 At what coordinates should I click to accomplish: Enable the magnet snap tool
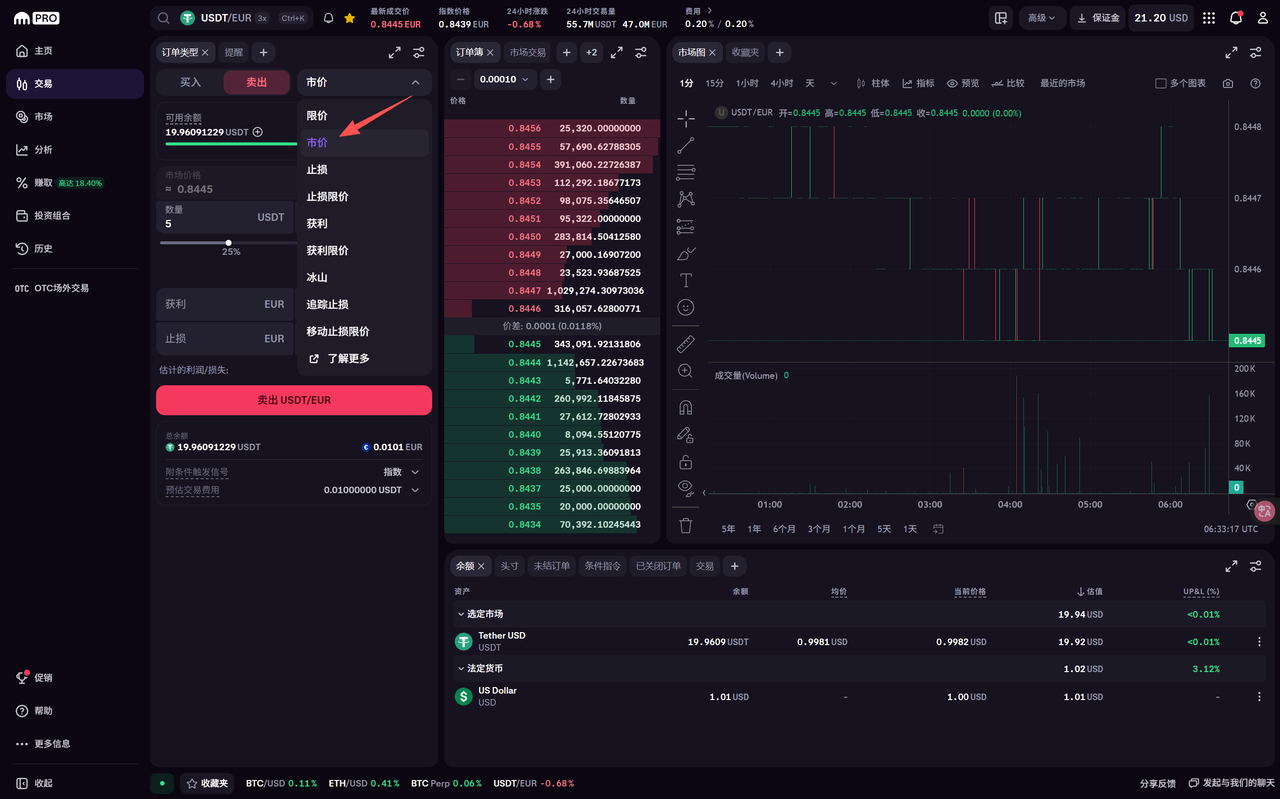pyautogui.click(x=685, y=408)
